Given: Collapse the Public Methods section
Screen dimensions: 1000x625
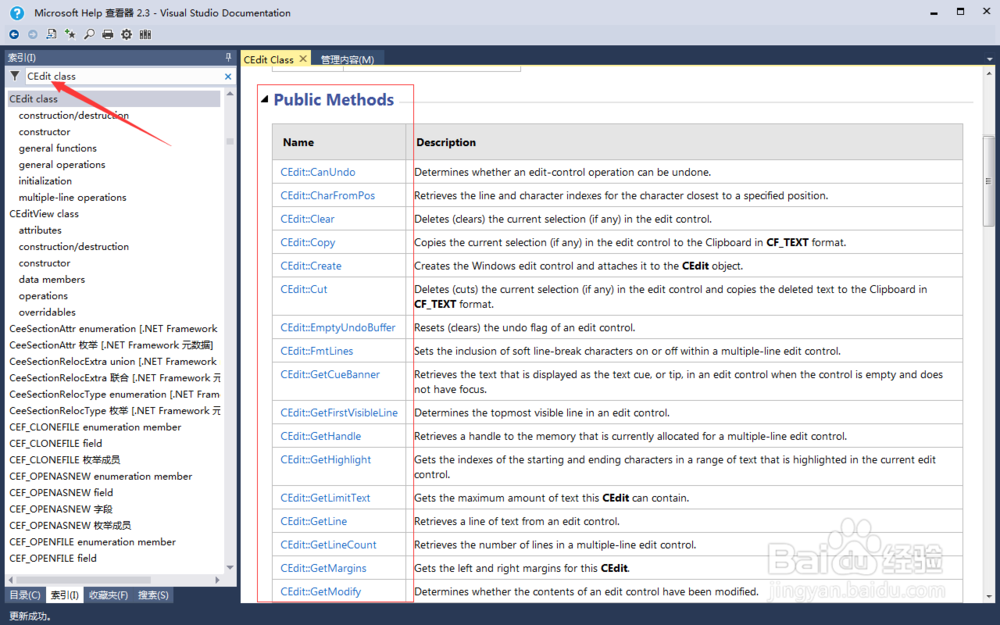Looking at the screenshot, I should tap(264, 99).
